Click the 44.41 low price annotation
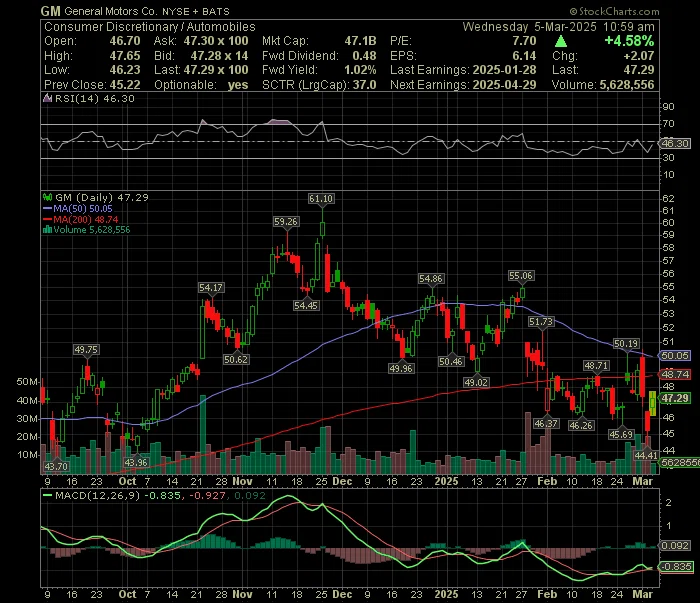 [646, 455]
